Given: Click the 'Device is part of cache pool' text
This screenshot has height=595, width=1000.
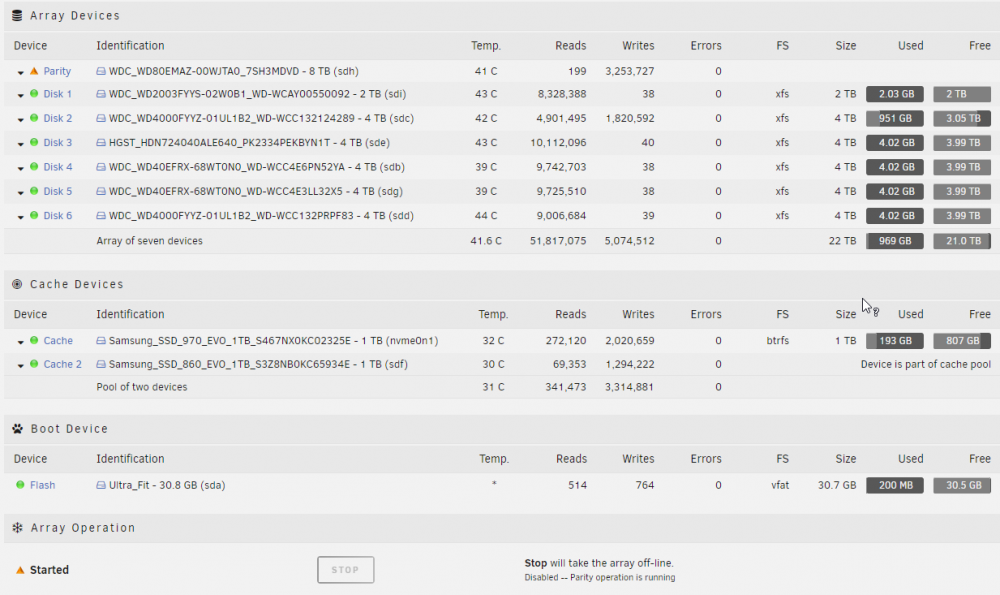Looking at the screenshot, I should click(x=925, y=364).
